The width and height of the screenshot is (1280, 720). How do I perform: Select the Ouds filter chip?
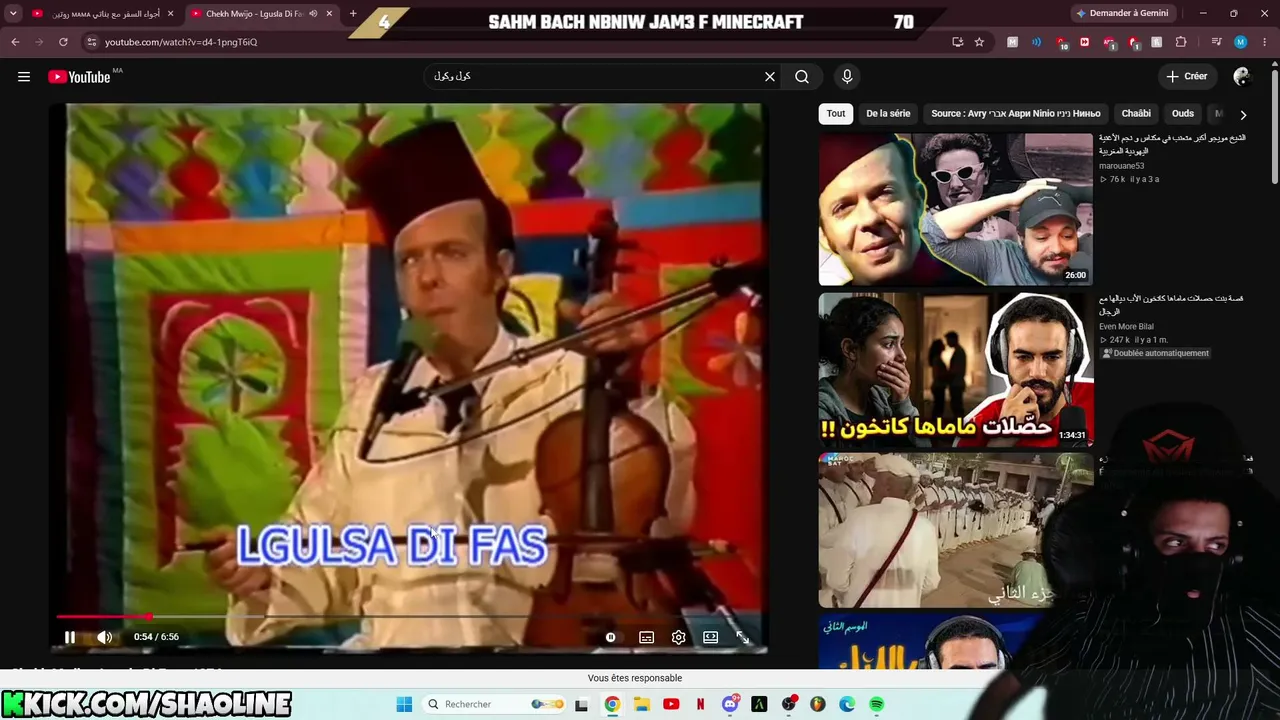pyautogui.click(x=1183, y=114)
